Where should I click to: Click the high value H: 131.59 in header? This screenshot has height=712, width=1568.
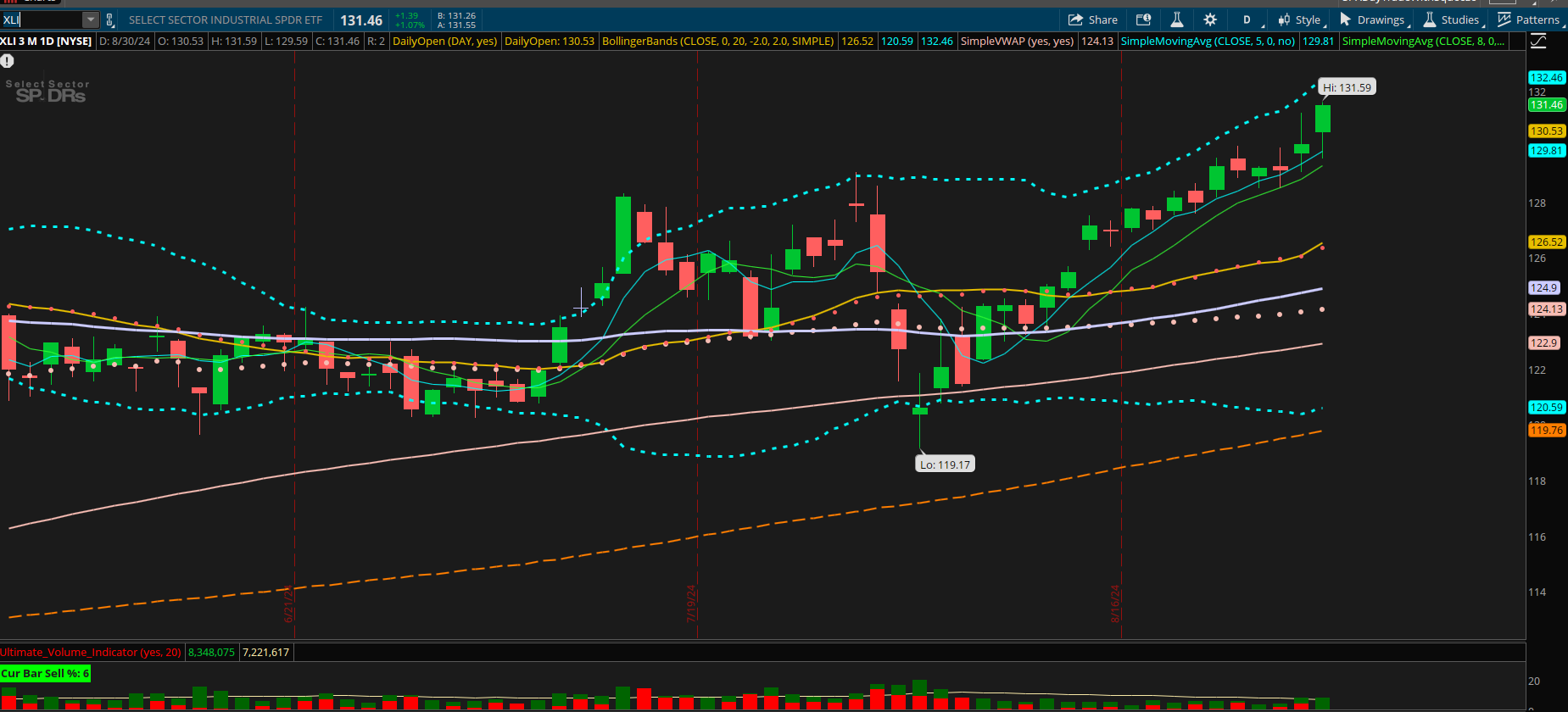point(234,41)
